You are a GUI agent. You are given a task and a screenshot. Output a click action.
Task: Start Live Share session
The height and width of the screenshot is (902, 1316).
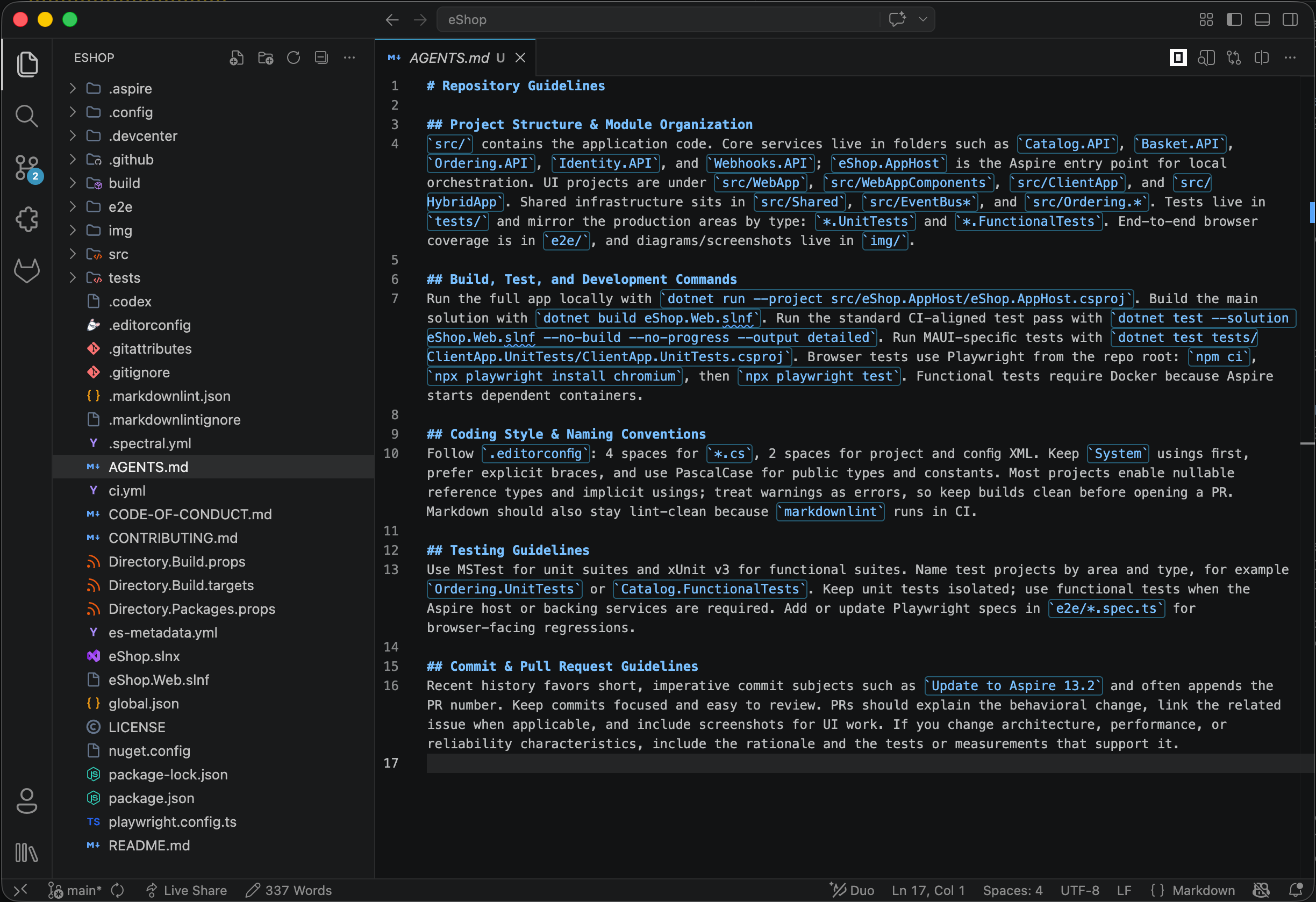pos(186,890)
